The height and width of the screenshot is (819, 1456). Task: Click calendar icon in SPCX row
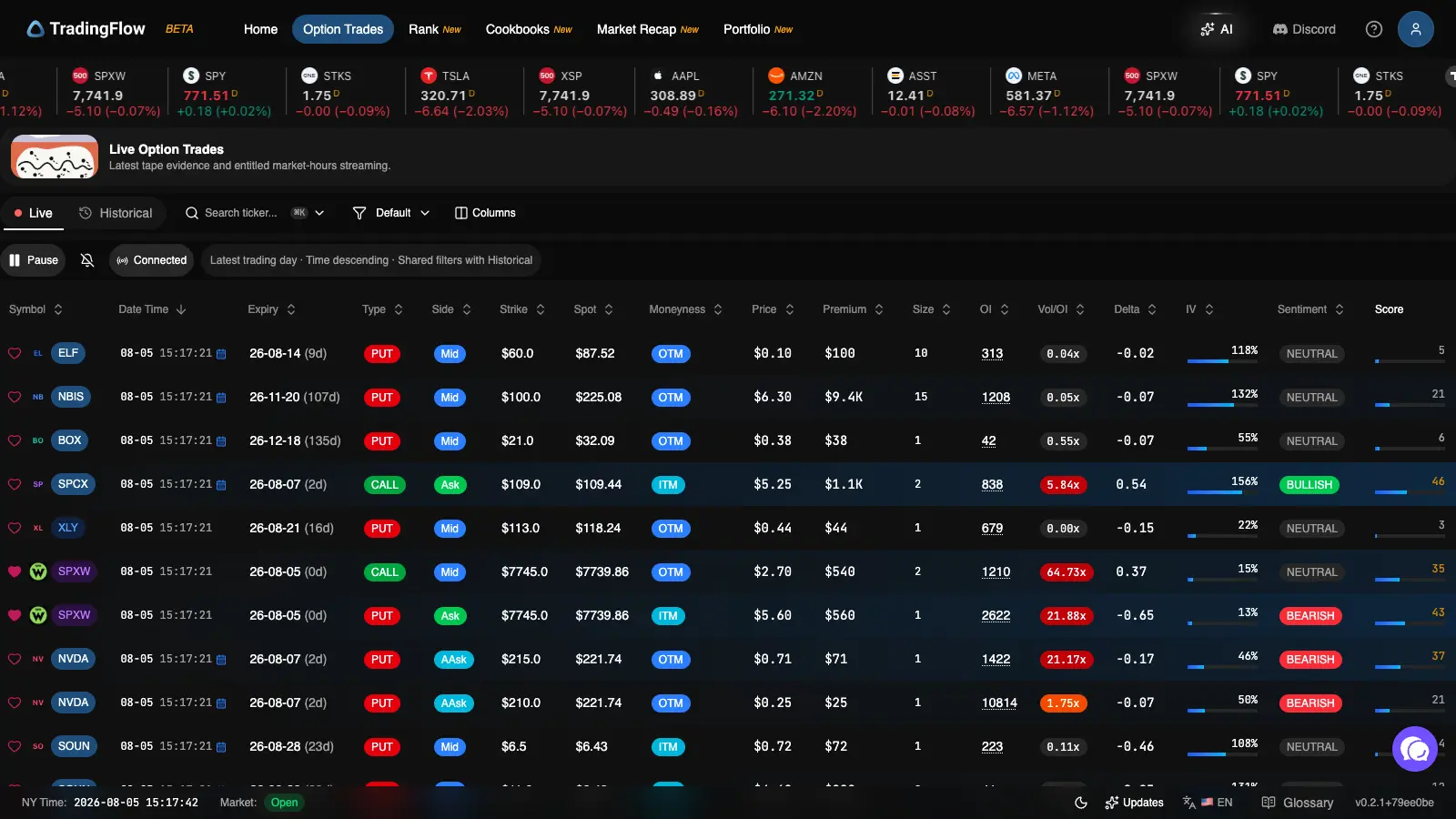[221, 485]
